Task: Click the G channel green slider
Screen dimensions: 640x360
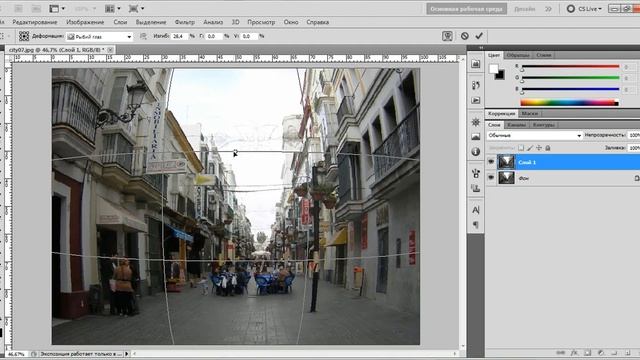Action: click(x=570, y=77)
